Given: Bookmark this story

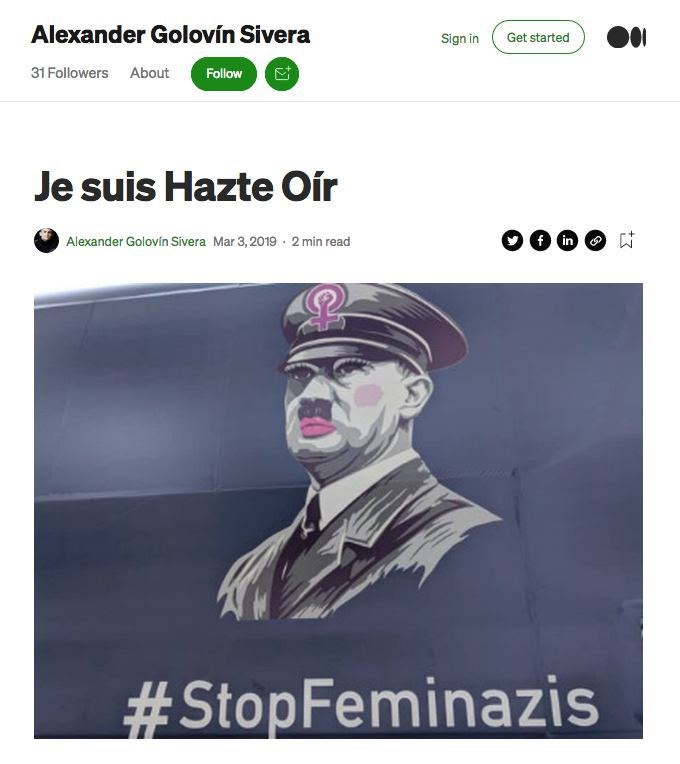Looking at the screenshot, I should (626, 240).
